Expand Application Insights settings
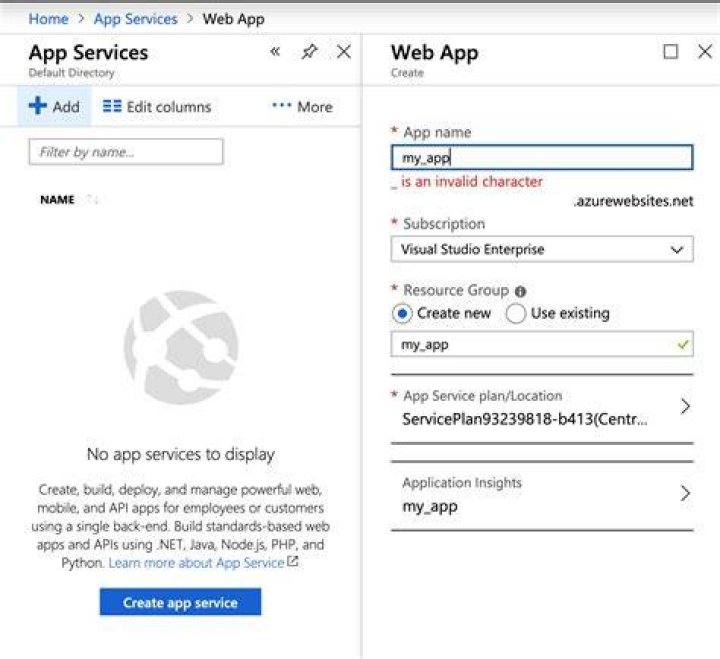The image size is (720, 659). click(542, 495)
